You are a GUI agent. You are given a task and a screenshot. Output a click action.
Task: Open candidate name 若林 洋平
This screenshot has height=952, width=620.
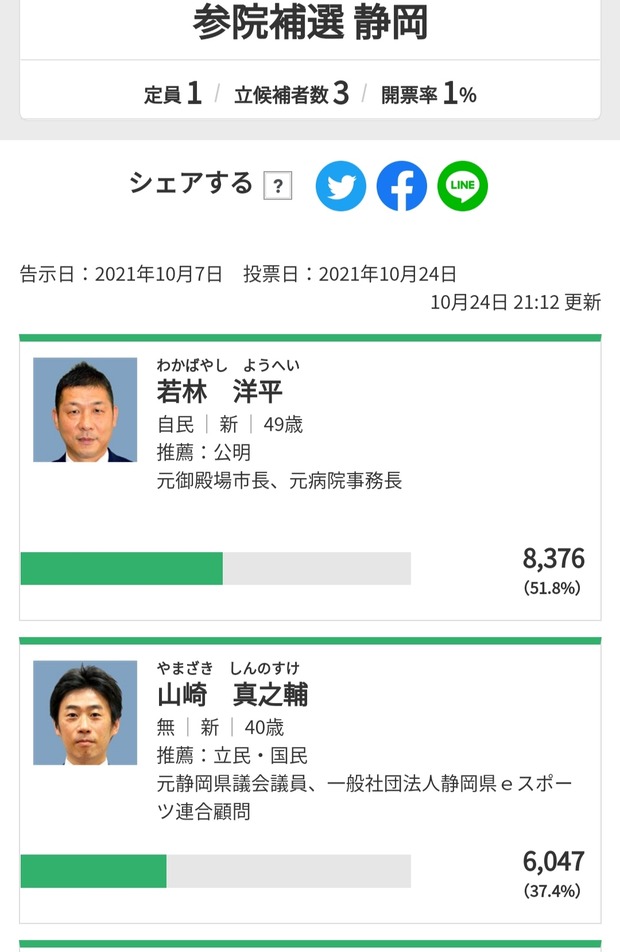220,391
